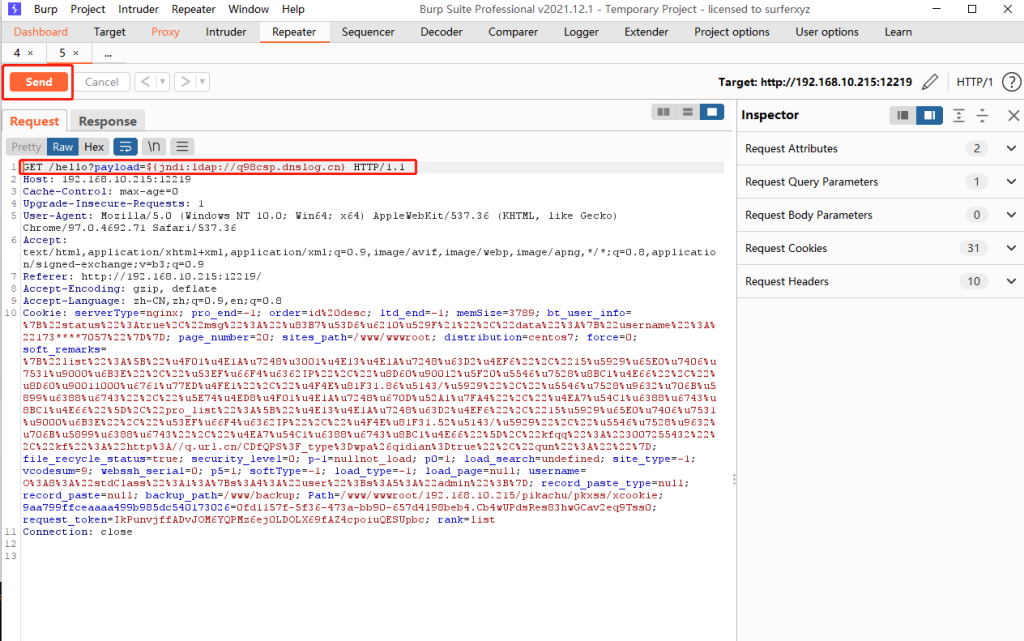Send the request
Screen dimensions: 1024x641
(x=39, y=82)
